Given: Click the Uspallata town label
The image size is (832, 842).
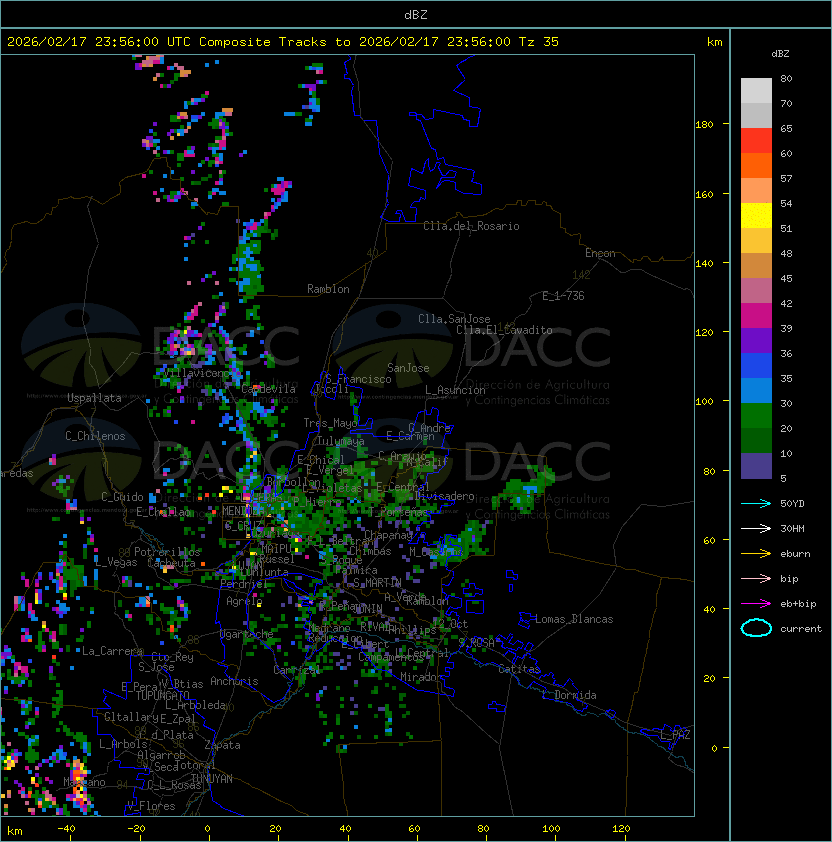Looking at the screenshot, I should click(x=94, y=398).
